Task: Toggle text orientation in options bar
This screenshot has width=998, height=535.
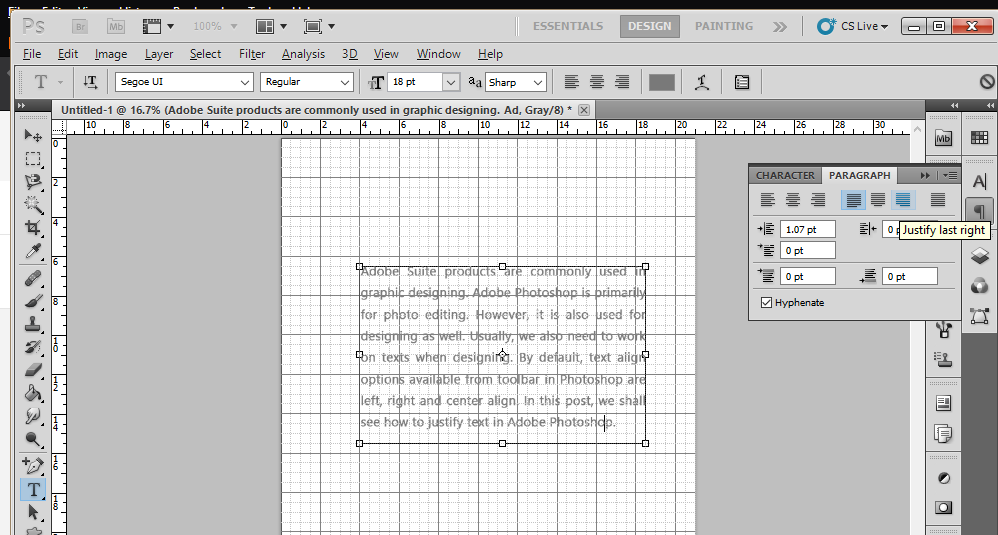Action: click(90, 82)
